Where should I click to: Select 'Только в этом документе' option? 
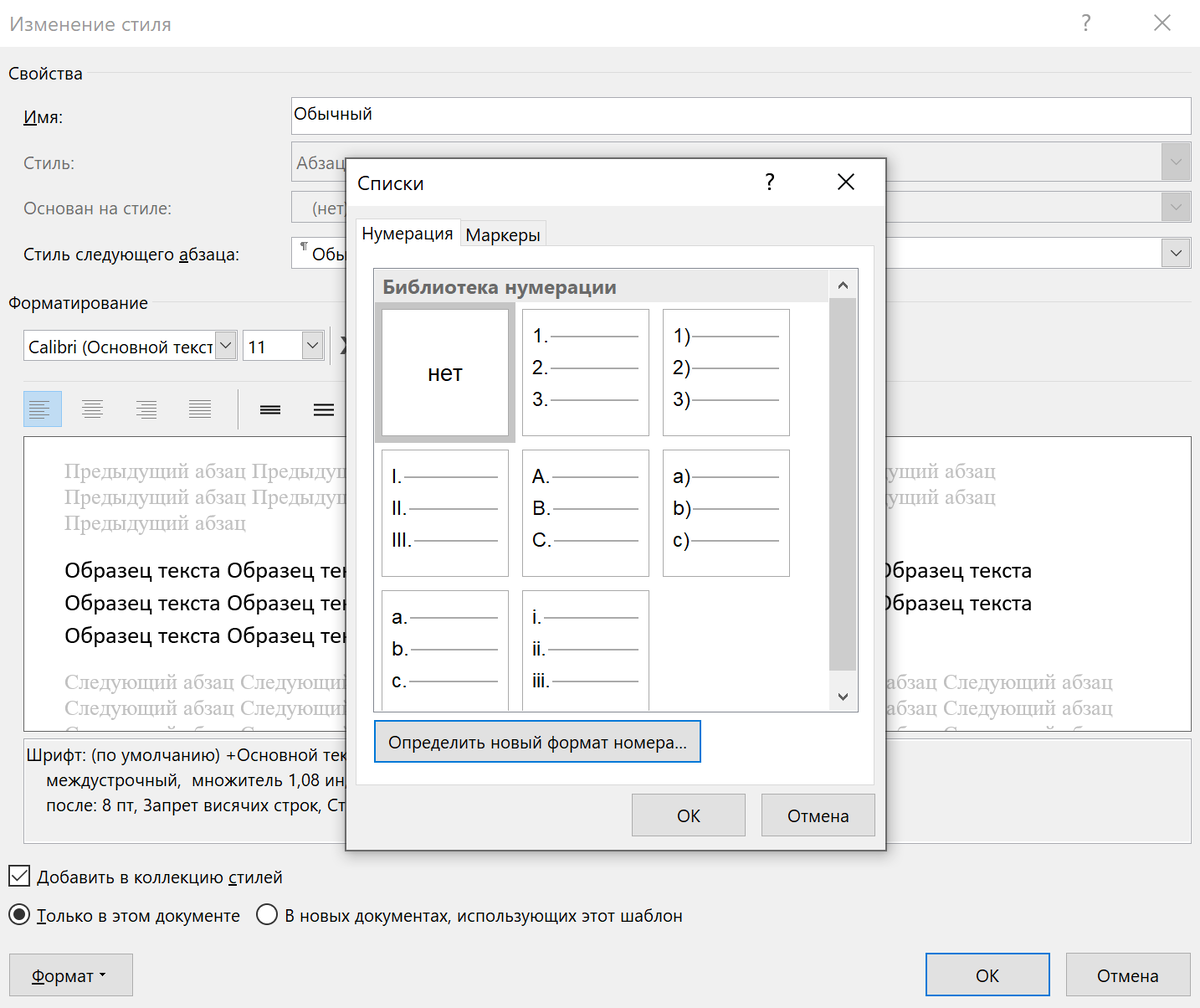[x=17, y=915]
